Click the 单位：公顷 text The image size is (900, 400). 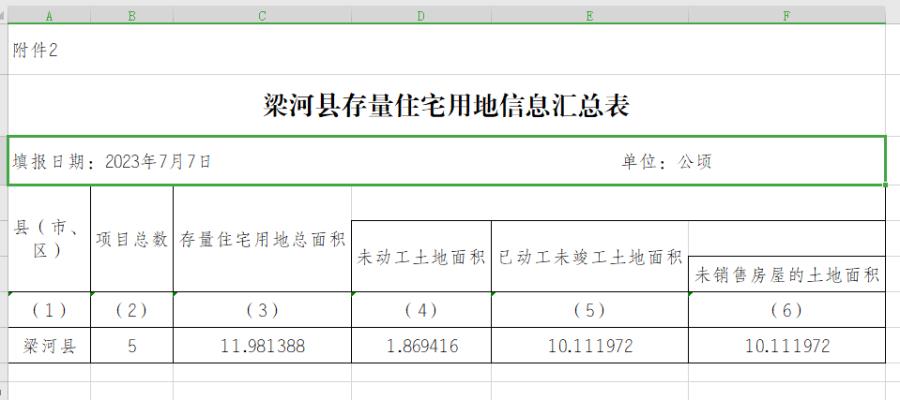click(667, 161)
